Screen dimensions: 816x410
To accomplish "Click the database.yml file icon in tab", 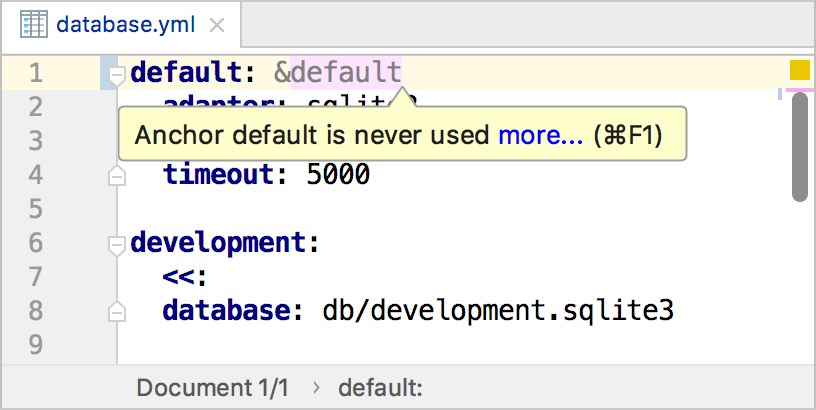I will click(36, 24).
